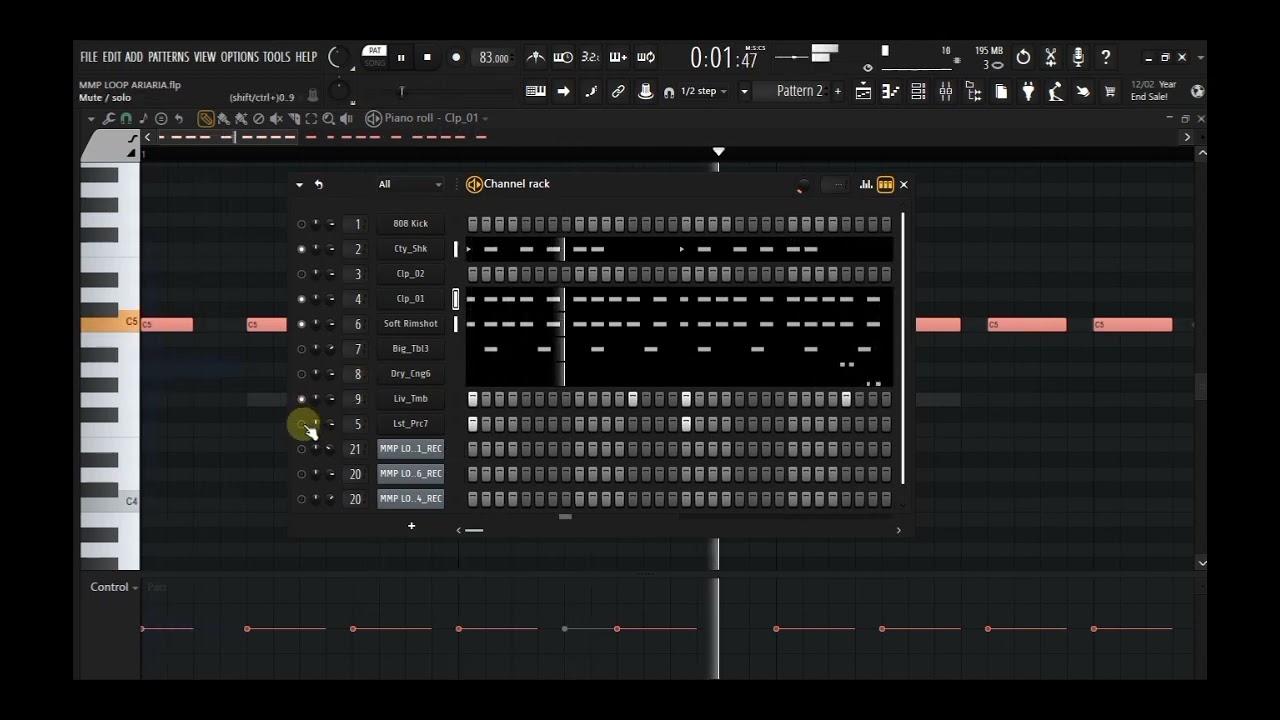Select the Paint brush tool in piano roll

pos(224,118)
